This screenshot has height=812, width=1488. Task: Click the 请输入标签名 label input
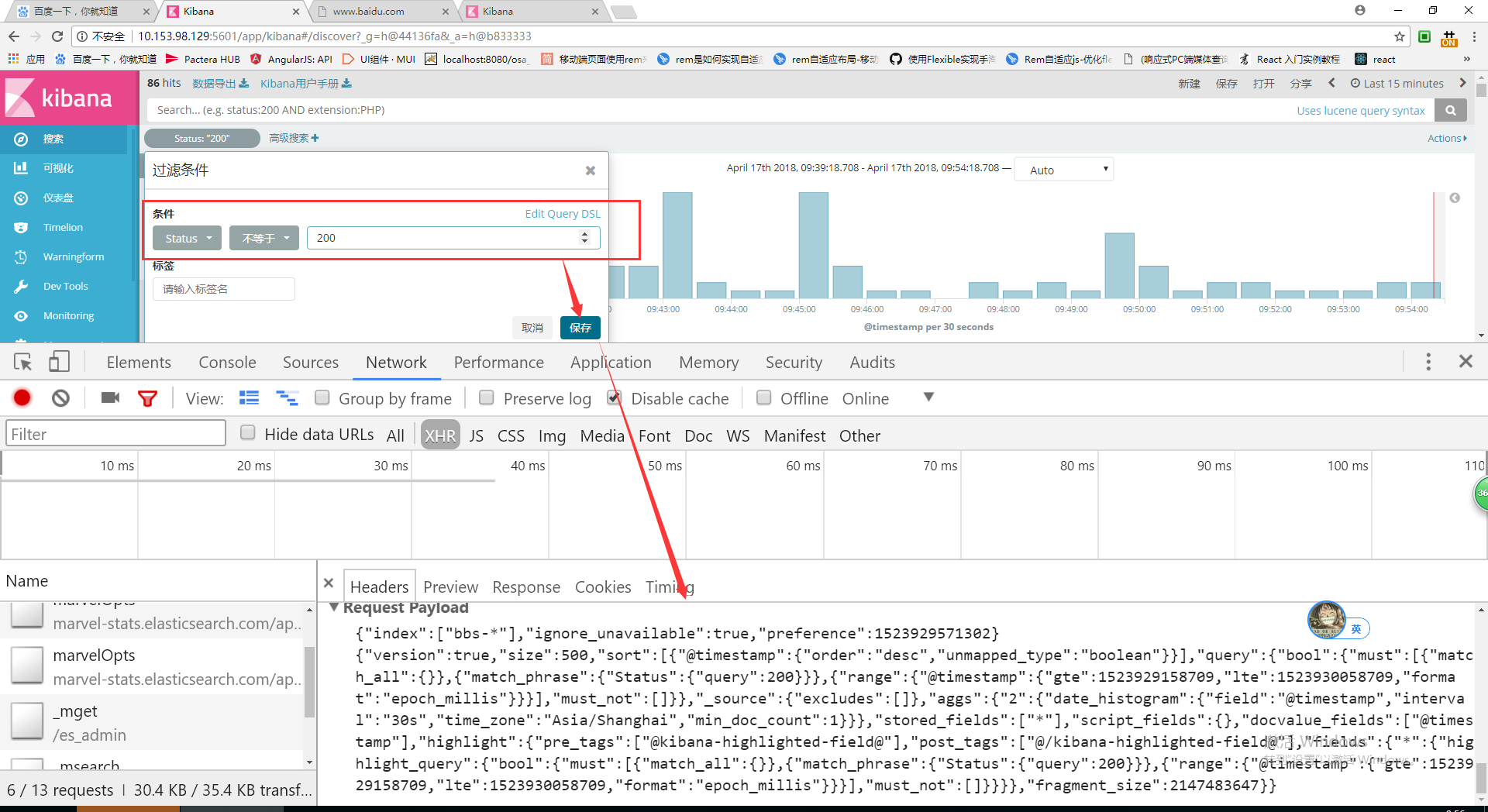pos(224,289)
